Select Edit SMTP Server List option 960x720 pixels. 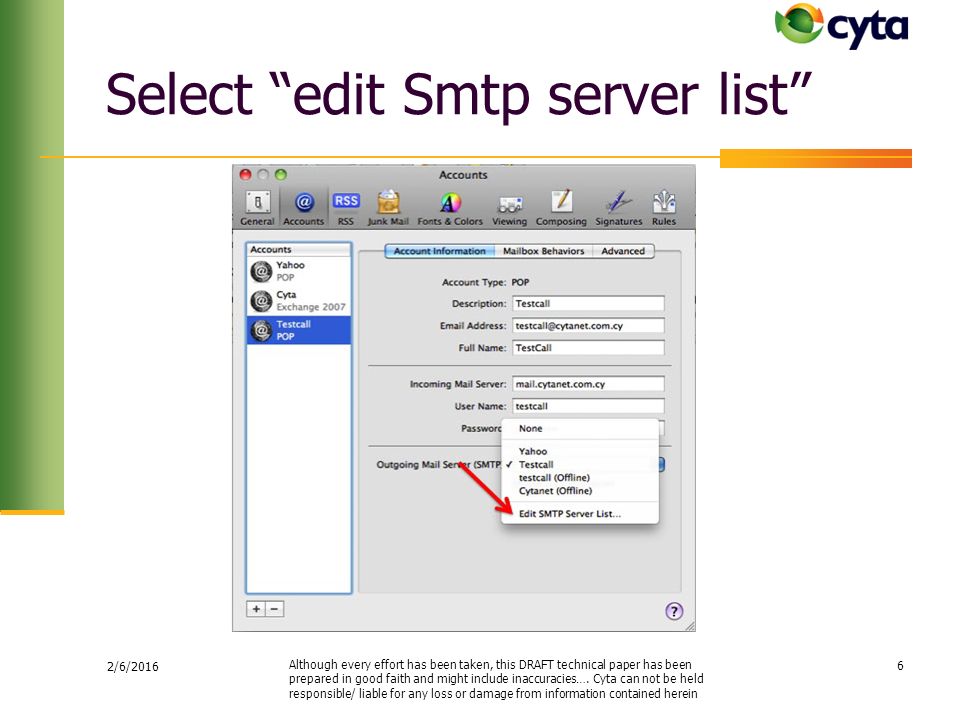tap(580, 514)
